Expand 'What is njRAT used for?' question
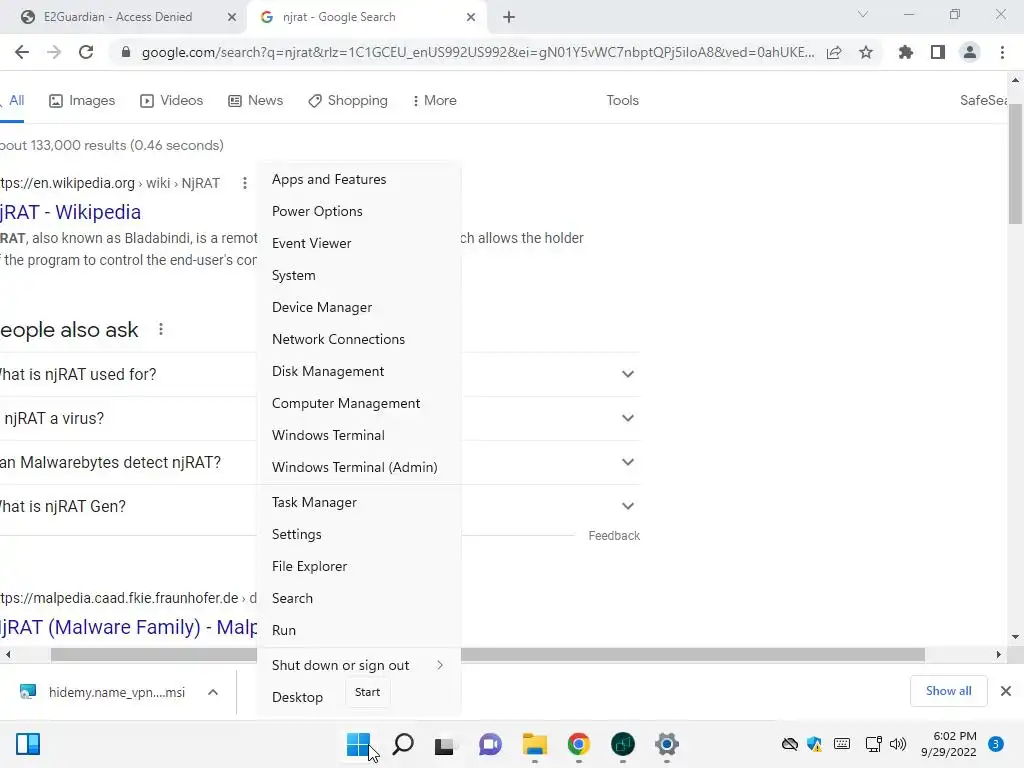This screenshot has width=1024, height=768. (x=628, y=374)
